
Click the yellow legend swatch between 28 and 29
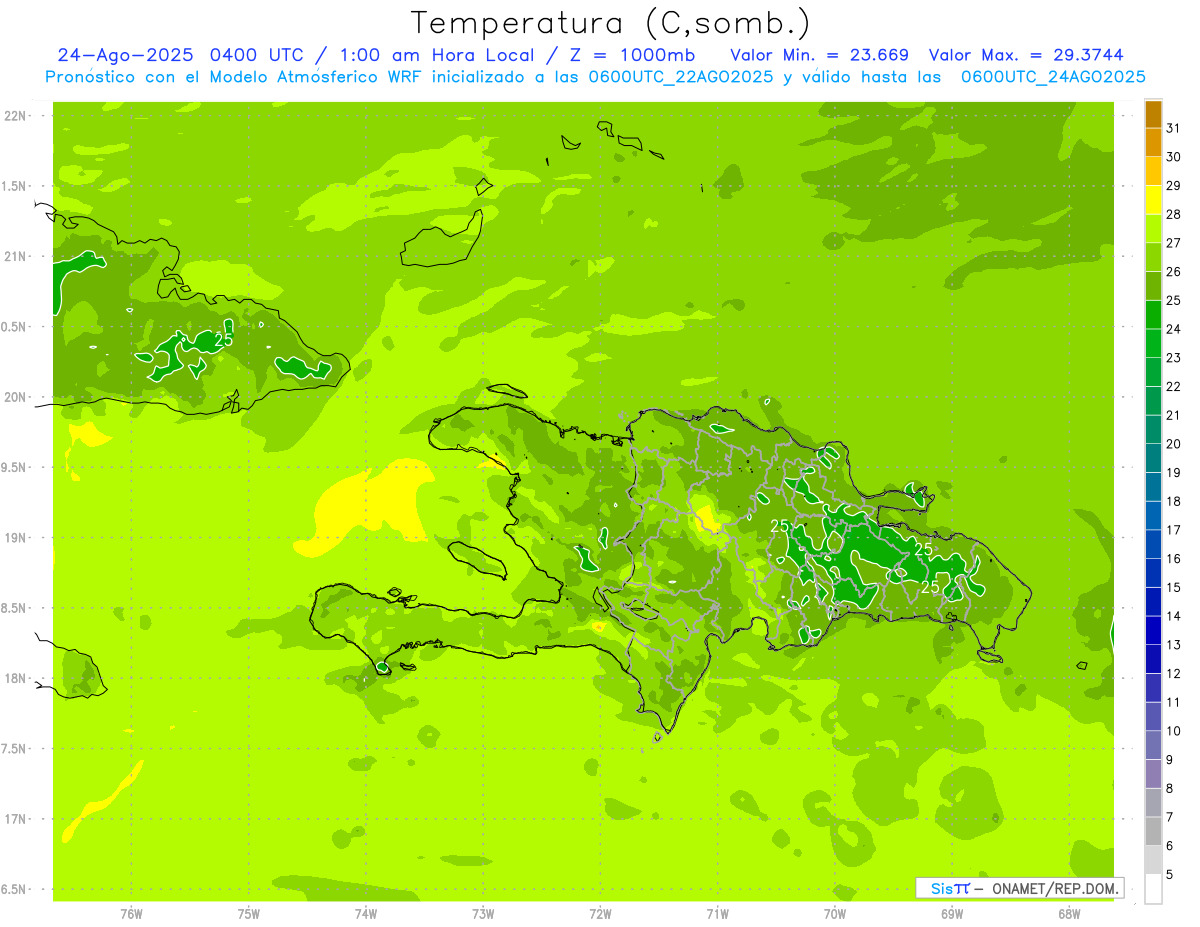tap(1153, 200)
